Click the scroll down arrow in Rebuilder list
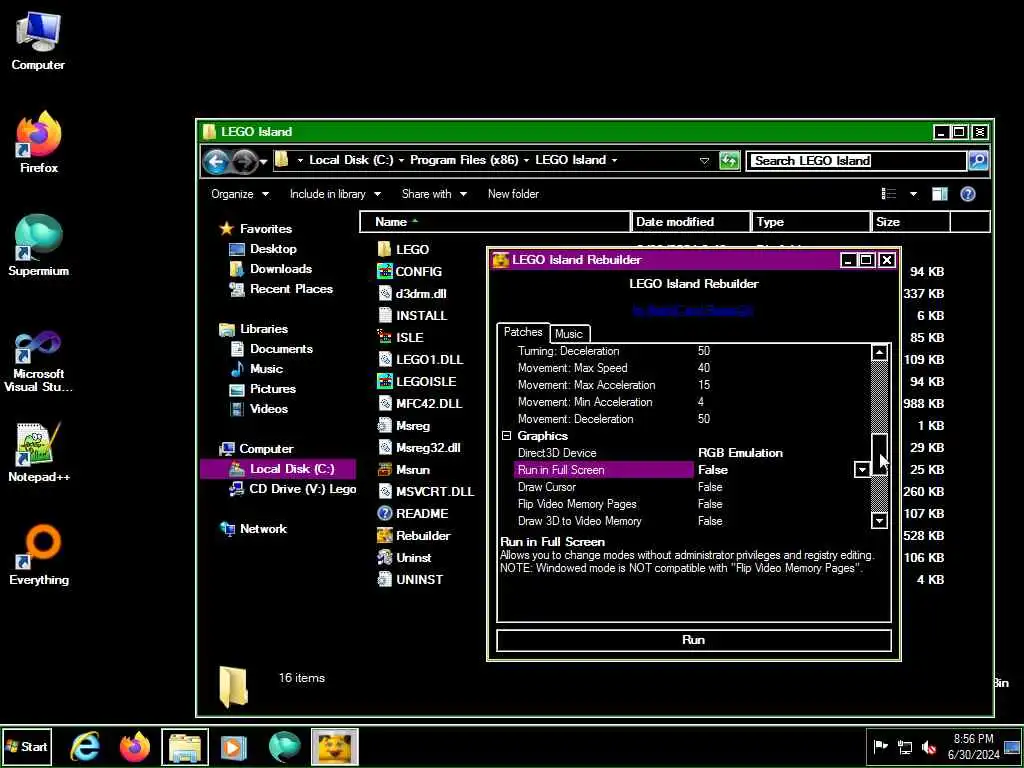The height and width of the screenshot is (768, 1024). coord(879,520)
